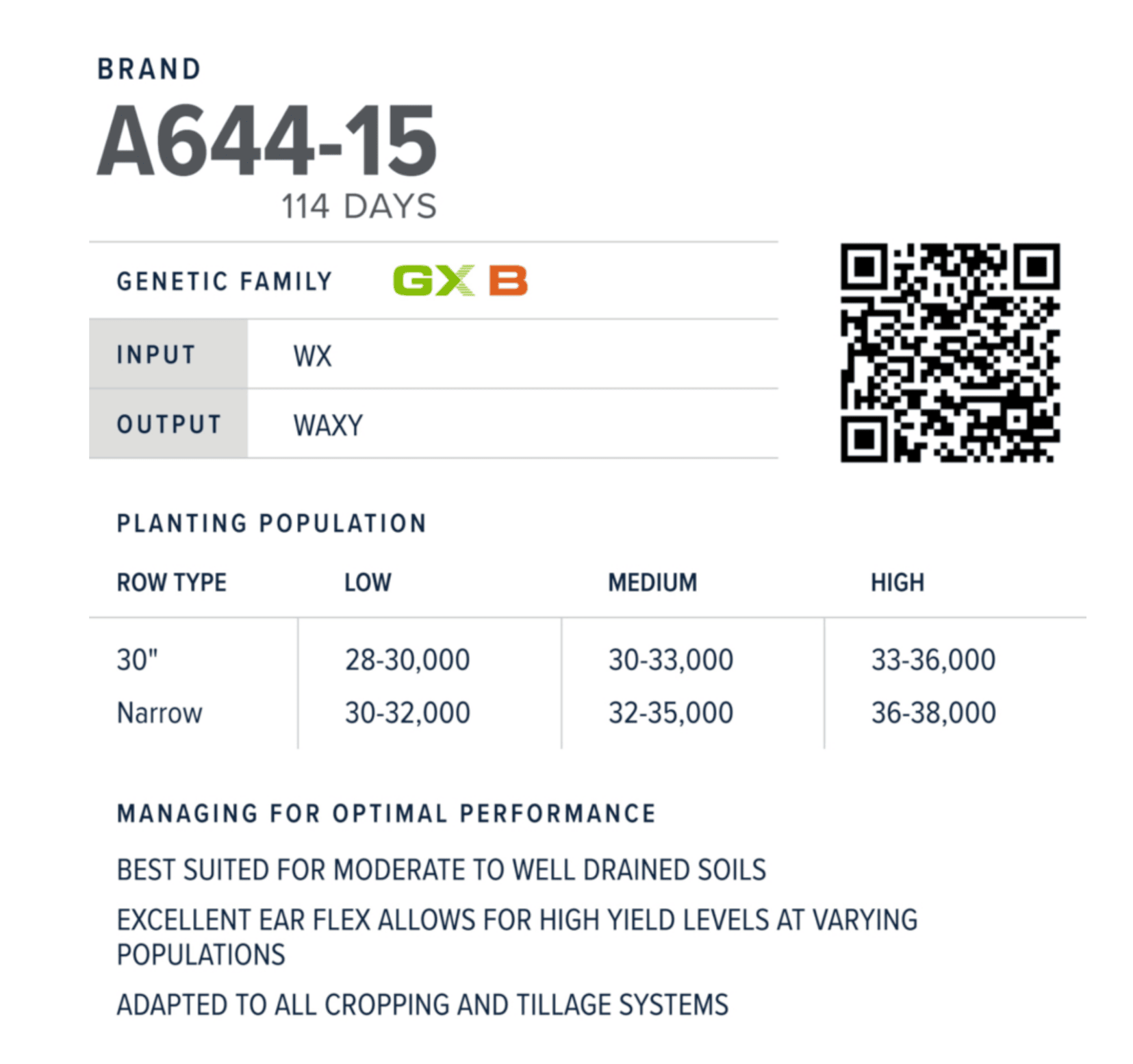Select the 114 DAYS maturity text
The height and width of the screenshot is (1064, 1133).
(359, 206)
